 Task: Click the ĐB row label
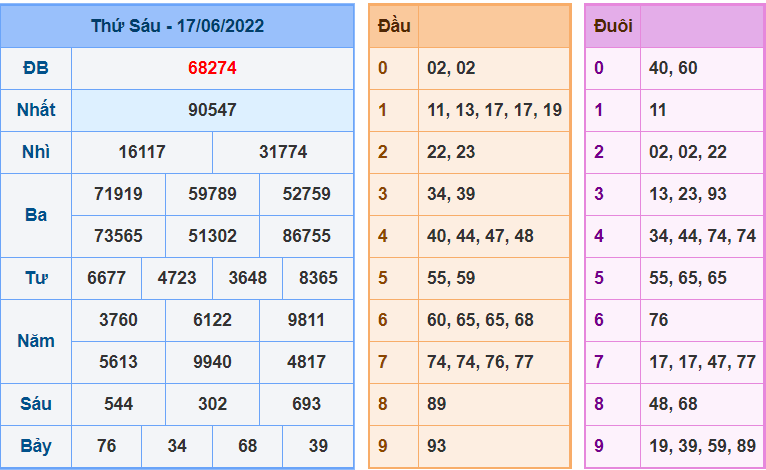click(36, 68)
